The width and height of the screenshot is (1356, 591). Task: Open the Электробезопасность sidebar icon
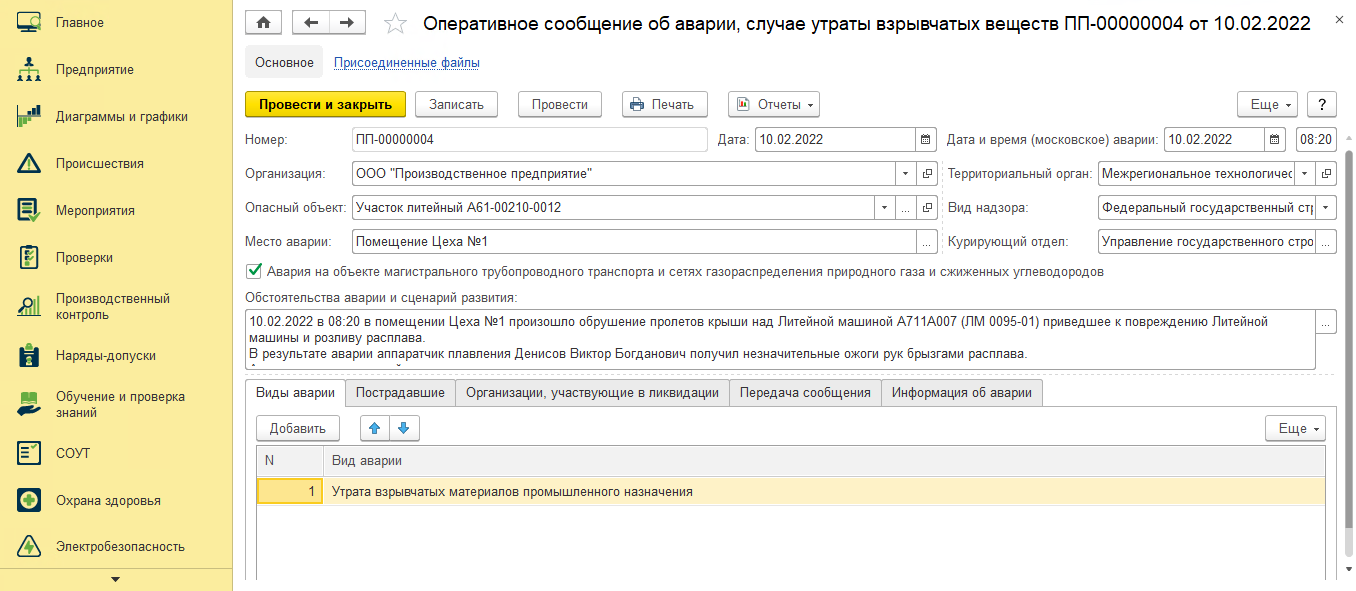28,546
